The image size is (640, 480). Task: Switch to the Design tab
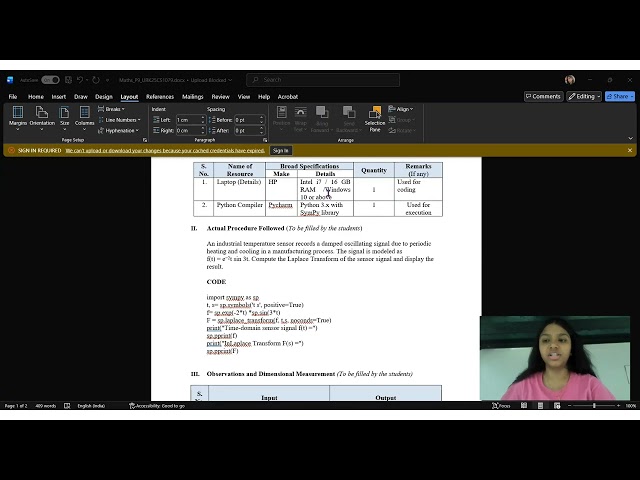tap(104, 97)
